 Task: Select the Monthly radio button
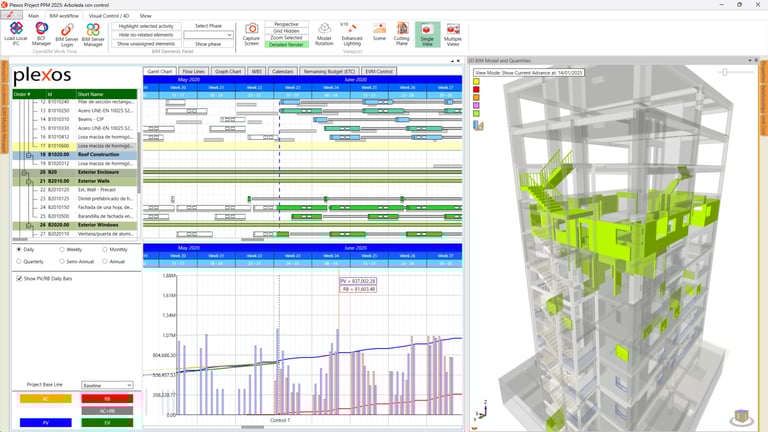[x=105, y=250]
